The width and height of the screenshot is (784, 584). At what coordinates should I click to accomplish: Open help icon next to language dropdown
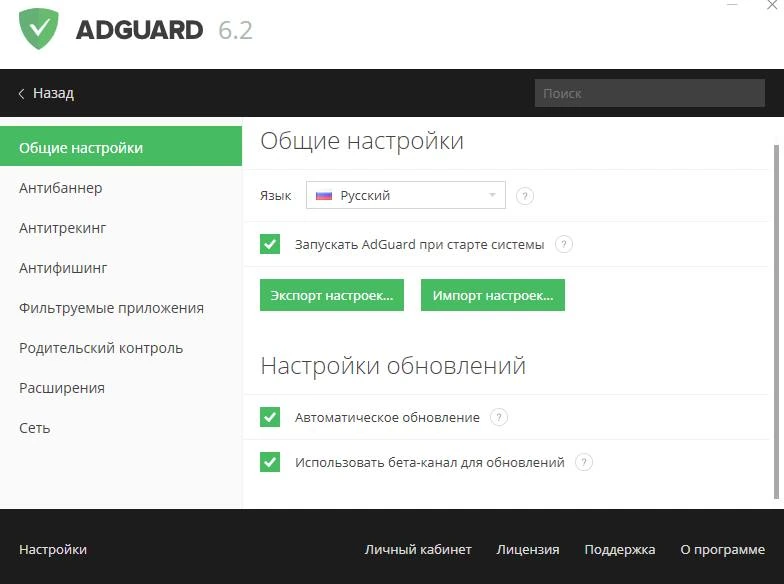click(524, 196)
